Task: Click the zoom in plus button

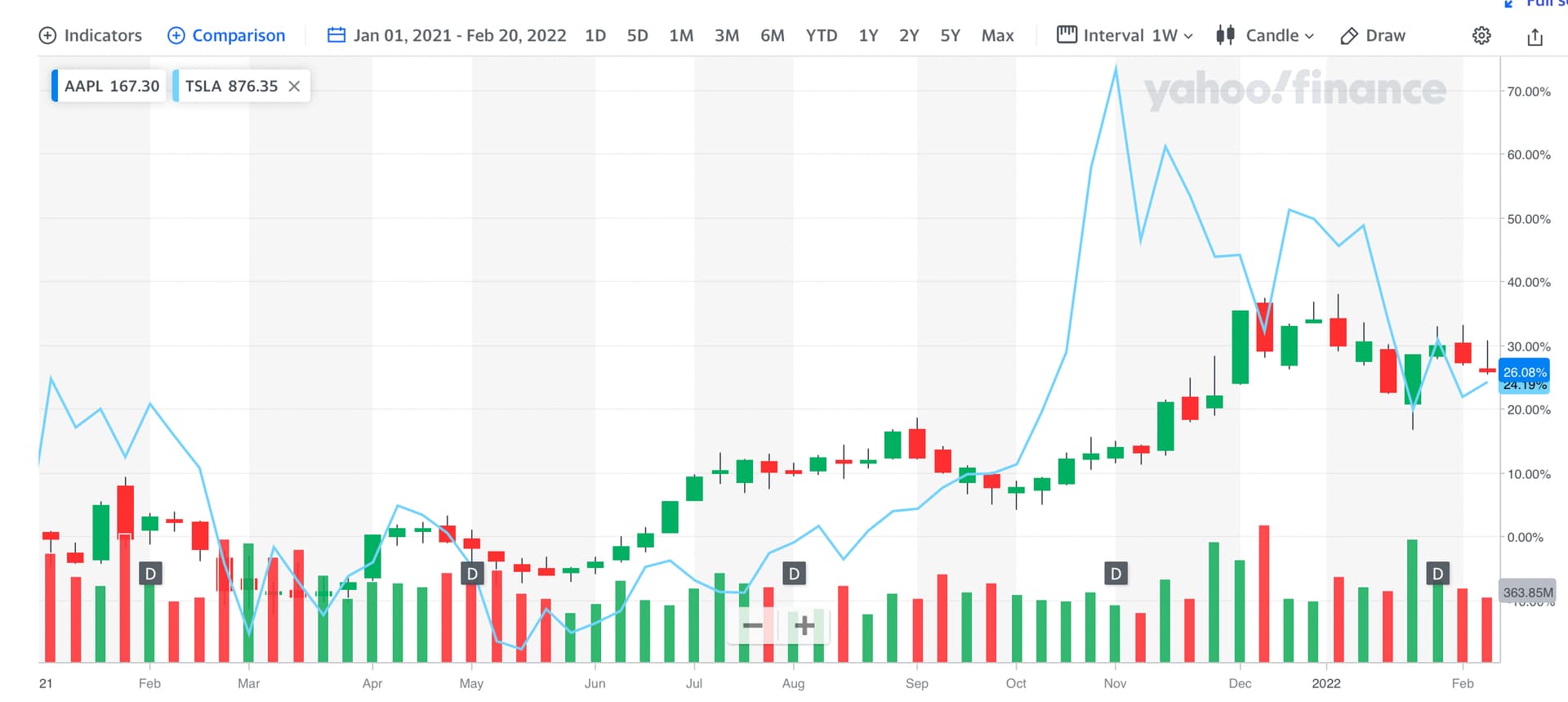Action: tap(804, 626)
